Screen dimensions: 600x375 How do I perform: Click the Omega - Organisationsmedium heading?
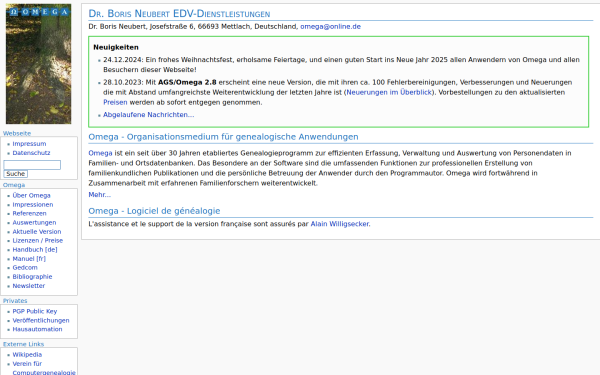(223, 137)
